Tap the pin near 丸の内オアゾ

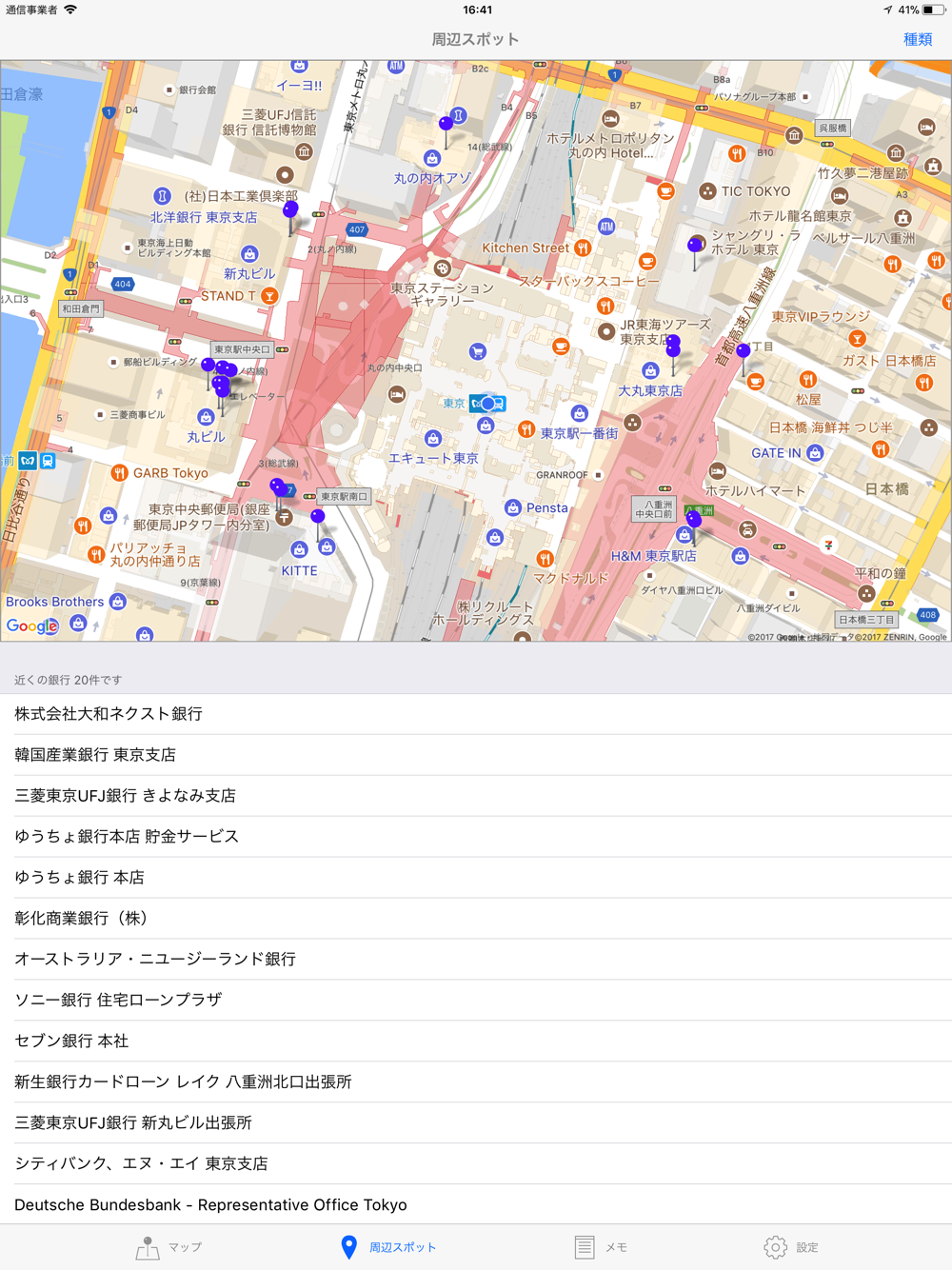(x=446, y=124)
